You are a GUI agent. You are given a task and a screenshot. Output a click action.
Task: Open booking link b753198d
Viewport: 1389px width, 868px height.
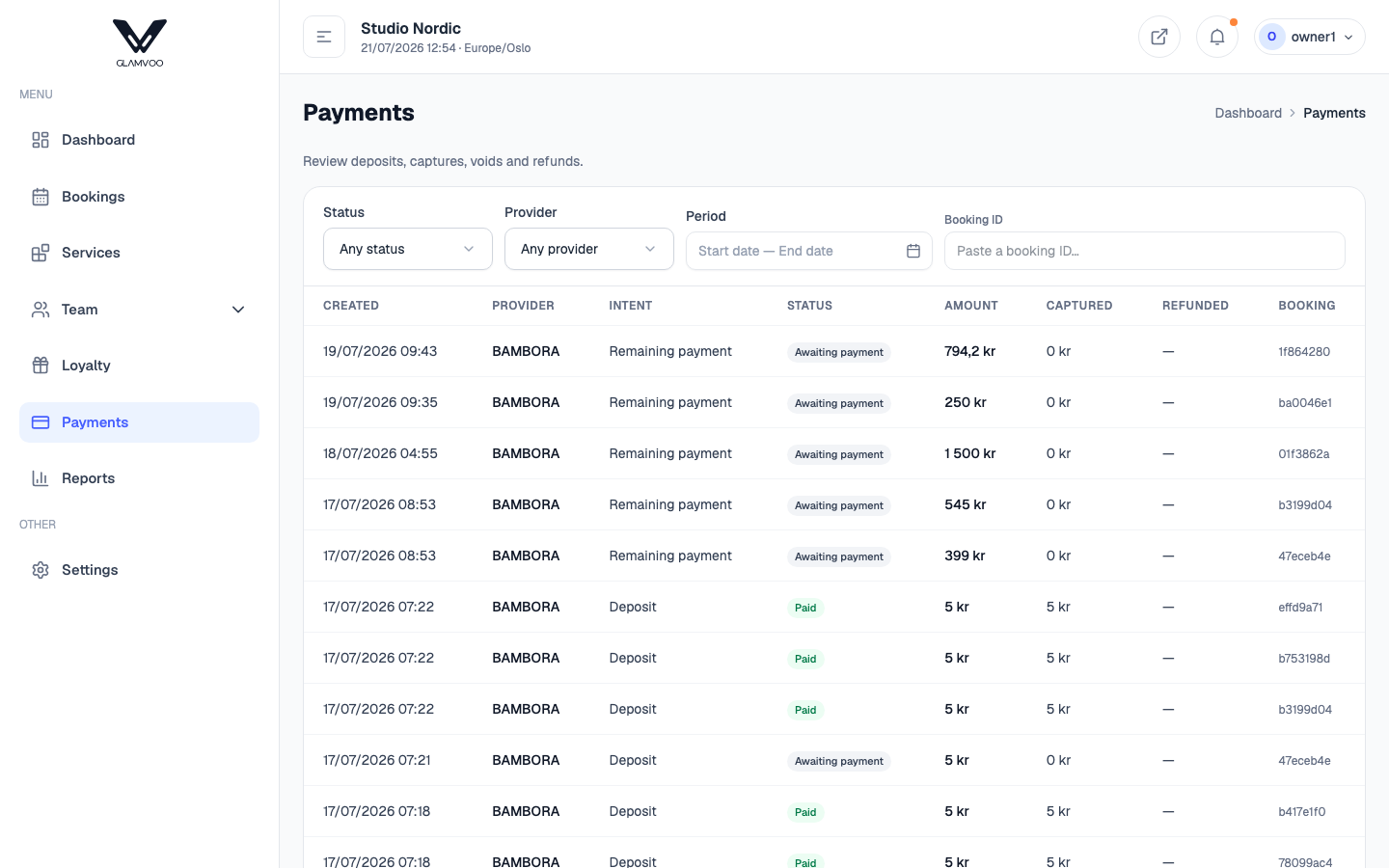coord(1304,659)
